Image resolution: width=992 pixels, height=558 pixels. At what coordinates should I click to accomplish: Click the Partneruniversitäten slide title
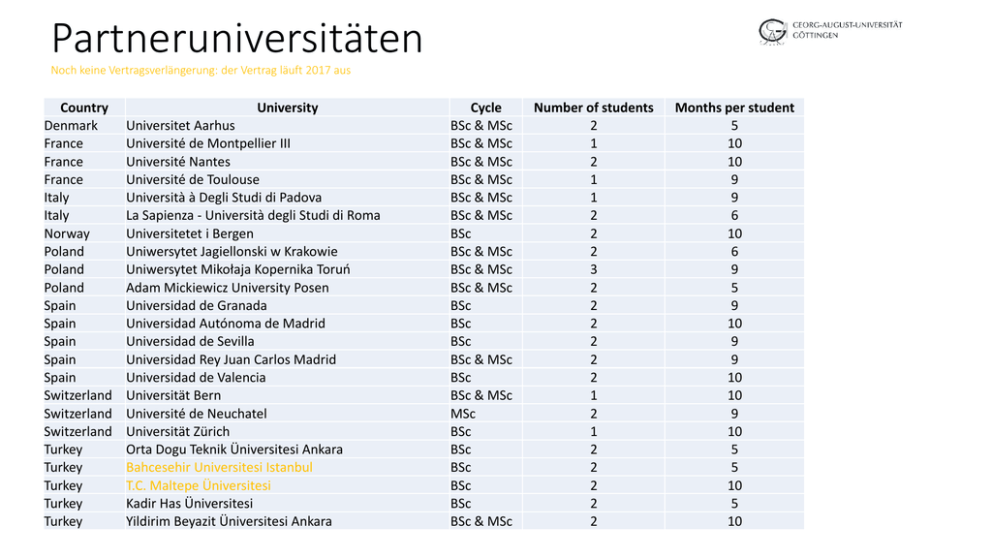click(237, 39)
